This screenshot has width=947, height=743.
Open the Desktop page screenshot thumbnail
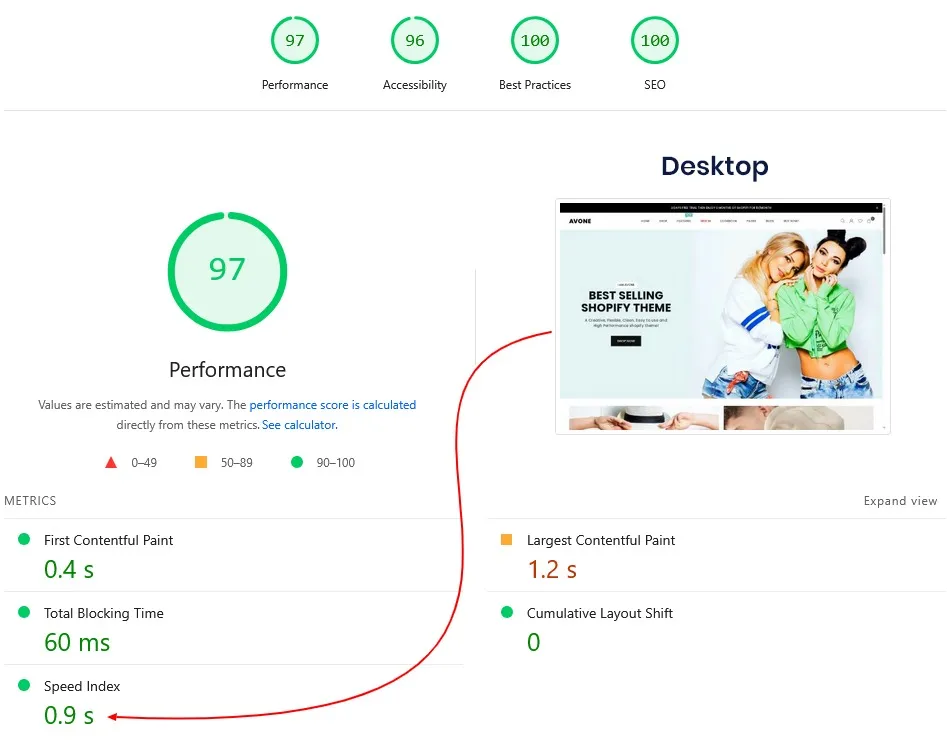click(722, 316)
